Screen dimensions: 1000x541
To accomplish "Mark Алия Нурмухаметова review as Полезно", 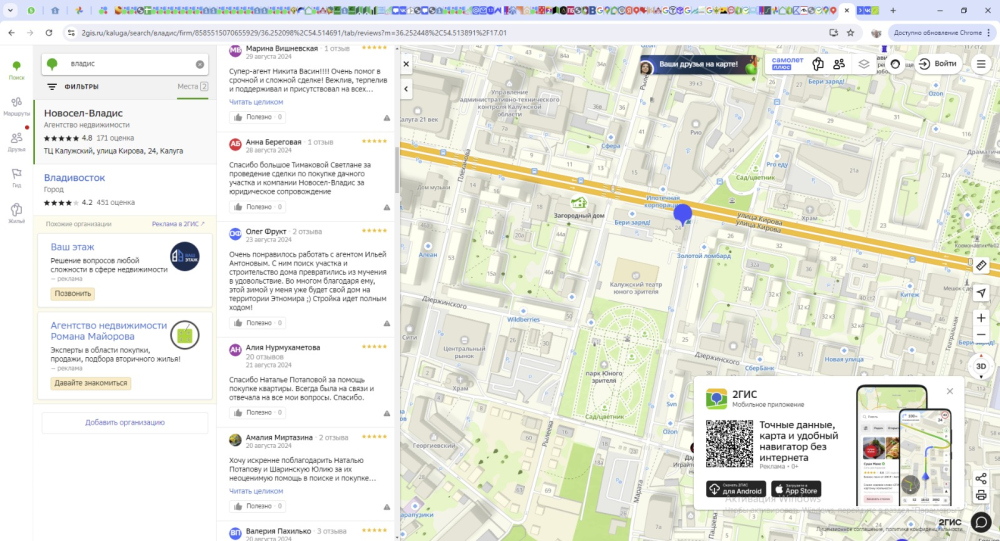I will (258, 413).
